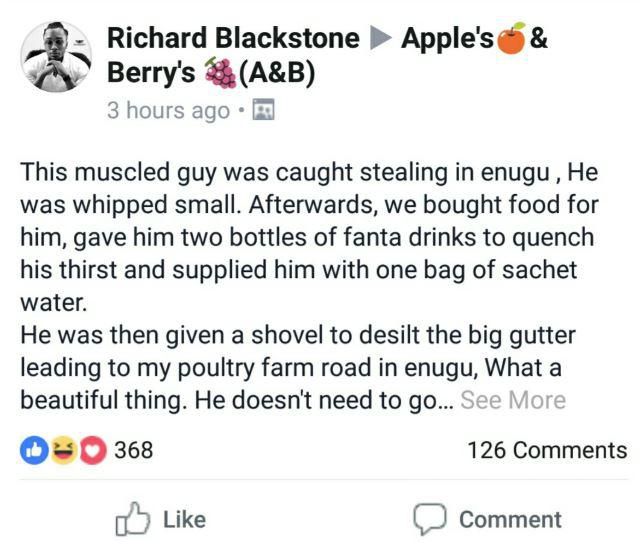Click the apple emoji in the group name
The width and height of the screenshot is (640, 551).
click(511, 40)
